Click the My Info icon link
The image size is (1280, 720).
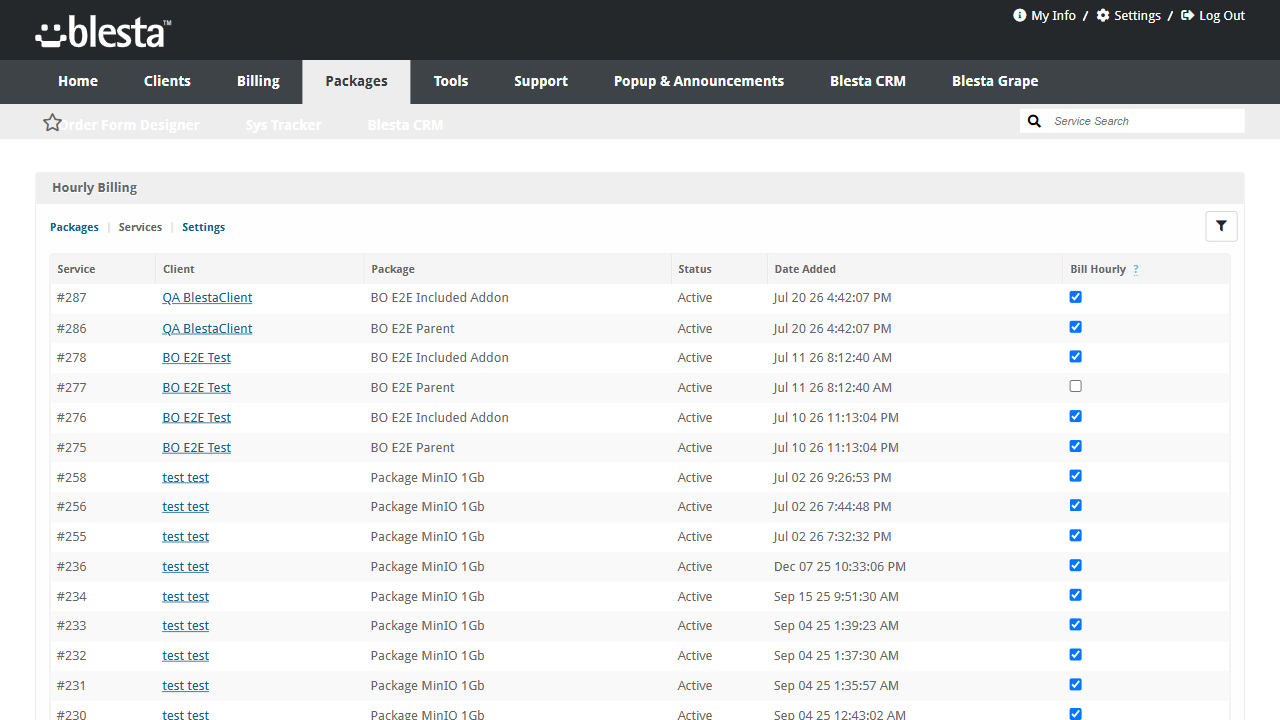(1044, 15)
